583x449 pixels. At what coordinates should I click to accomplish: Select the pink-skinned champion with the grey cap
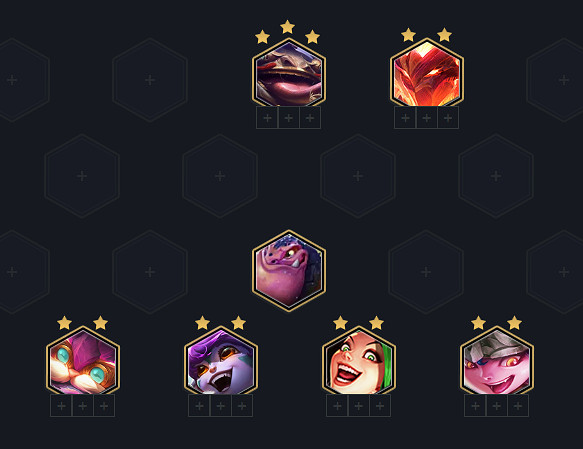click(x=497, y=361)
